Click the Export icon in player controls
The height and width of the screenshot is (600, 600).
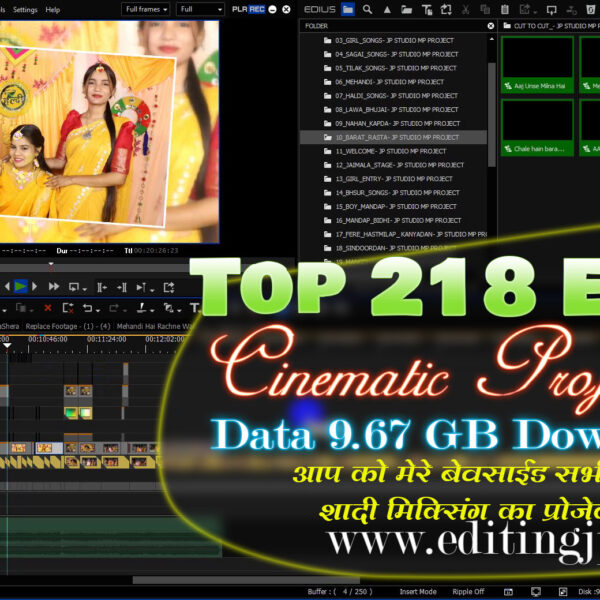pos(169,287)
